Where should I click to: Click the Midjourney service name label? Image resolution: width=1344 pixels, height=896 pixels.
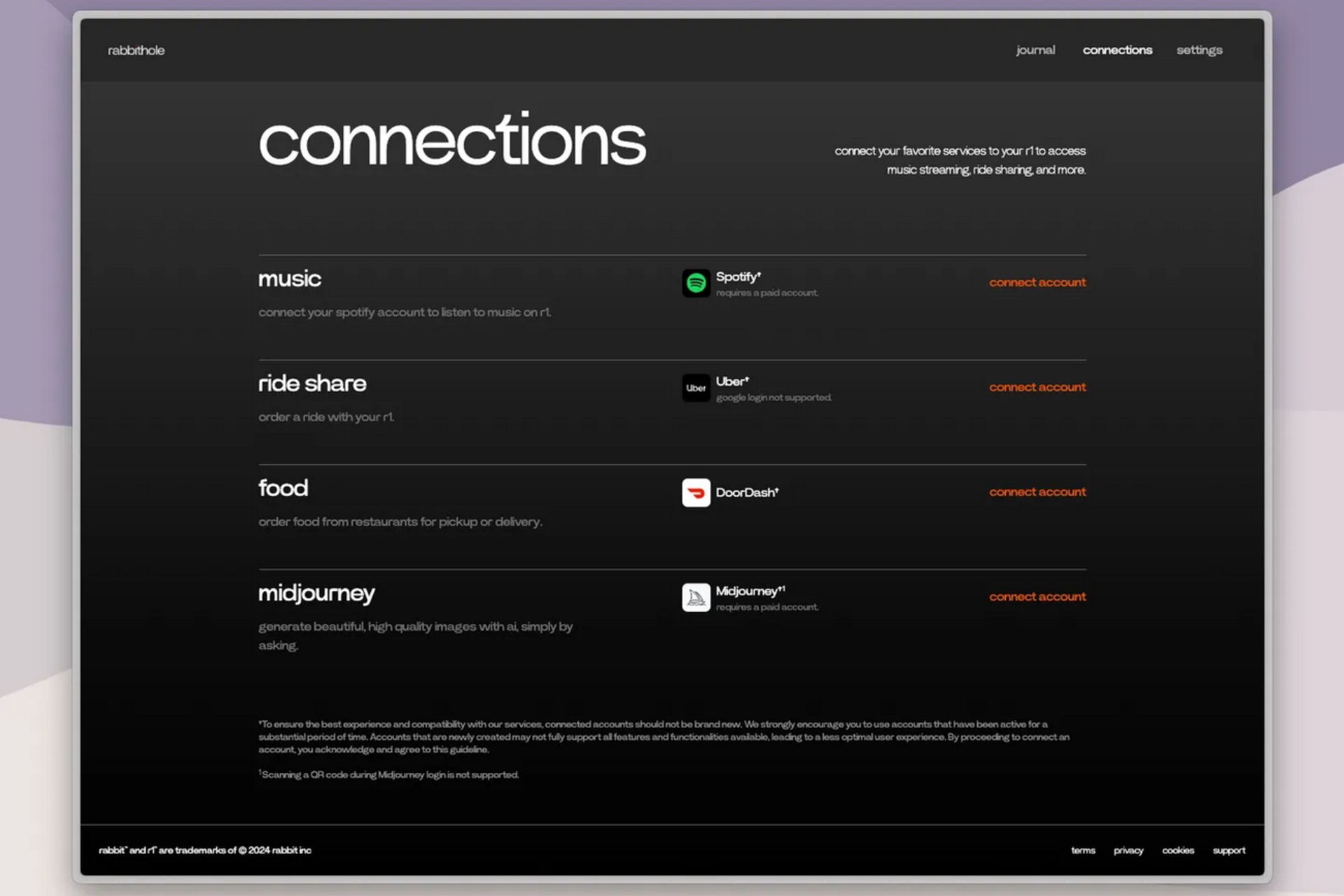pos(750,591)
